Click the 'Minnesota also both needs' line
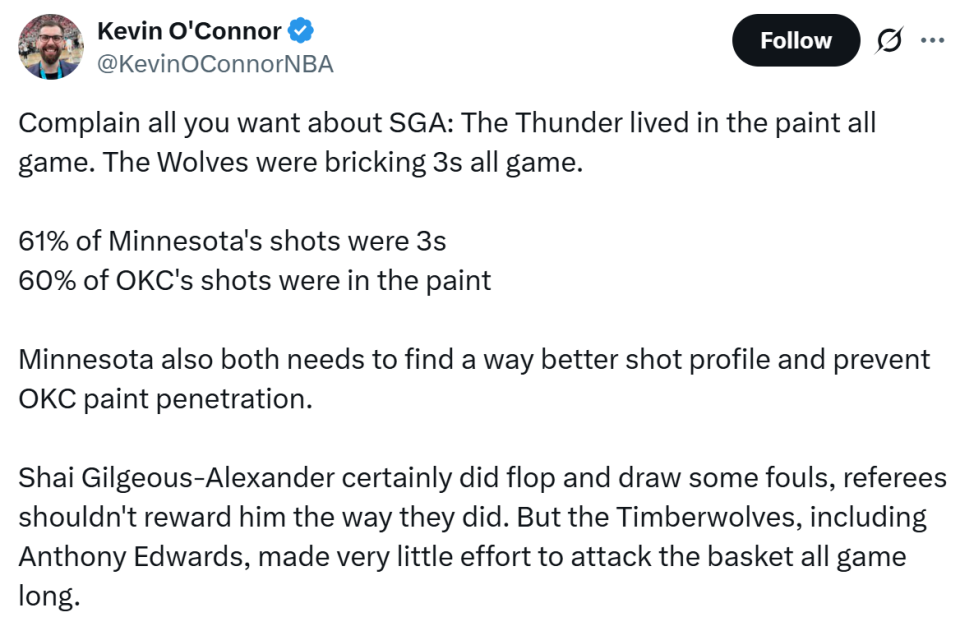960x640 pixels. click(474, 360)
